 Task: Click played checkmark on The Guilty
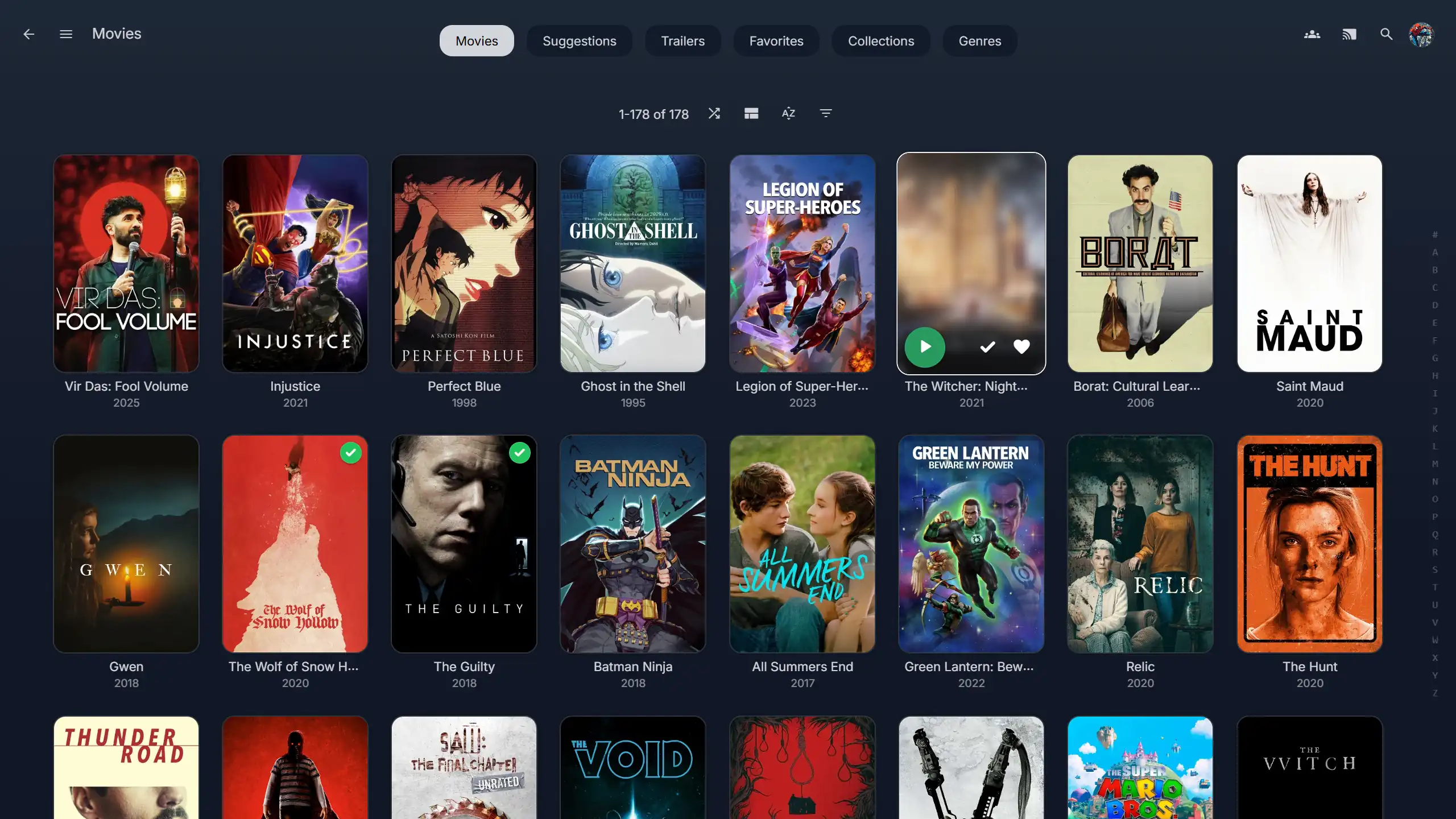click(519, 453)
